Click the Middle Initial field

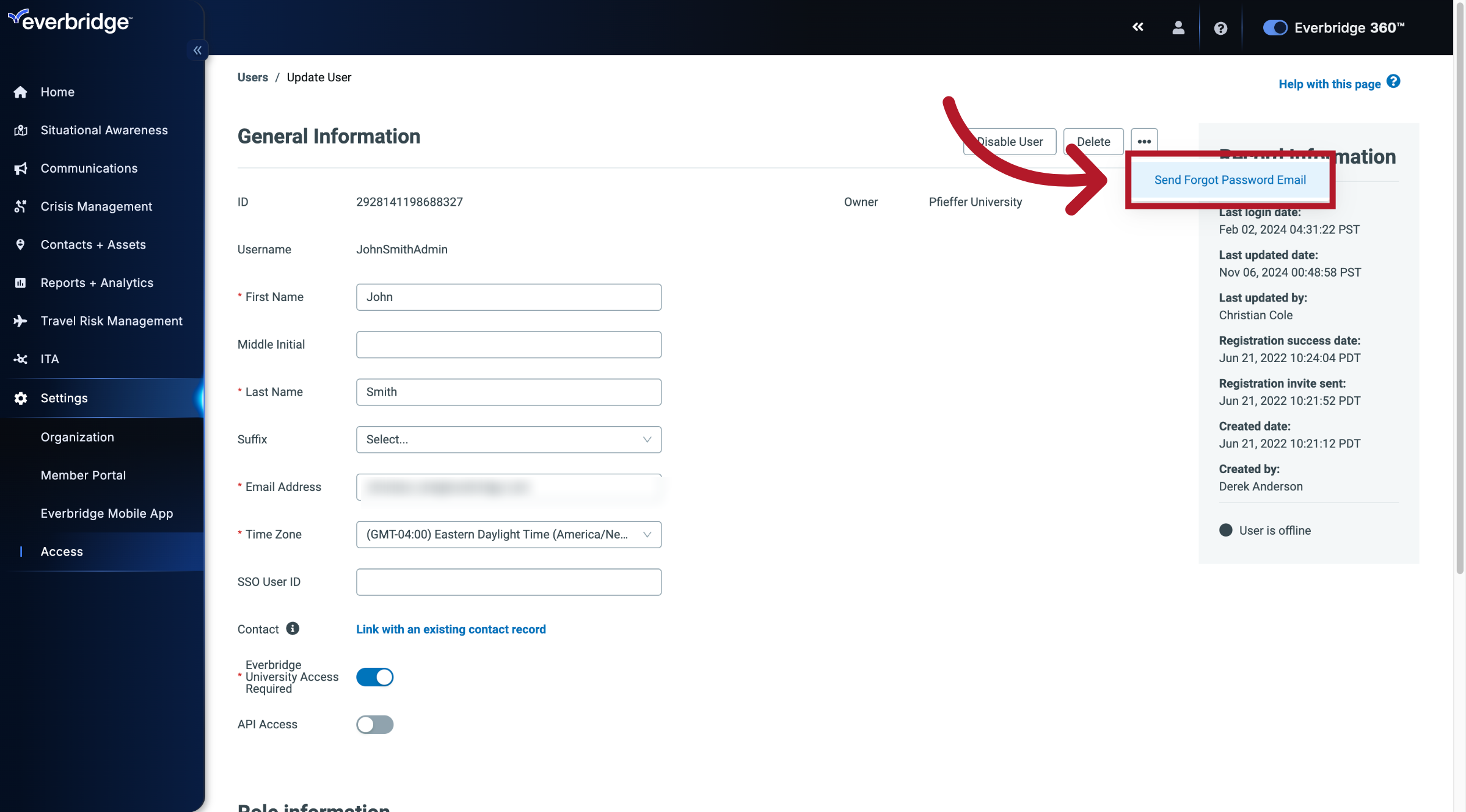pos(508,345)
